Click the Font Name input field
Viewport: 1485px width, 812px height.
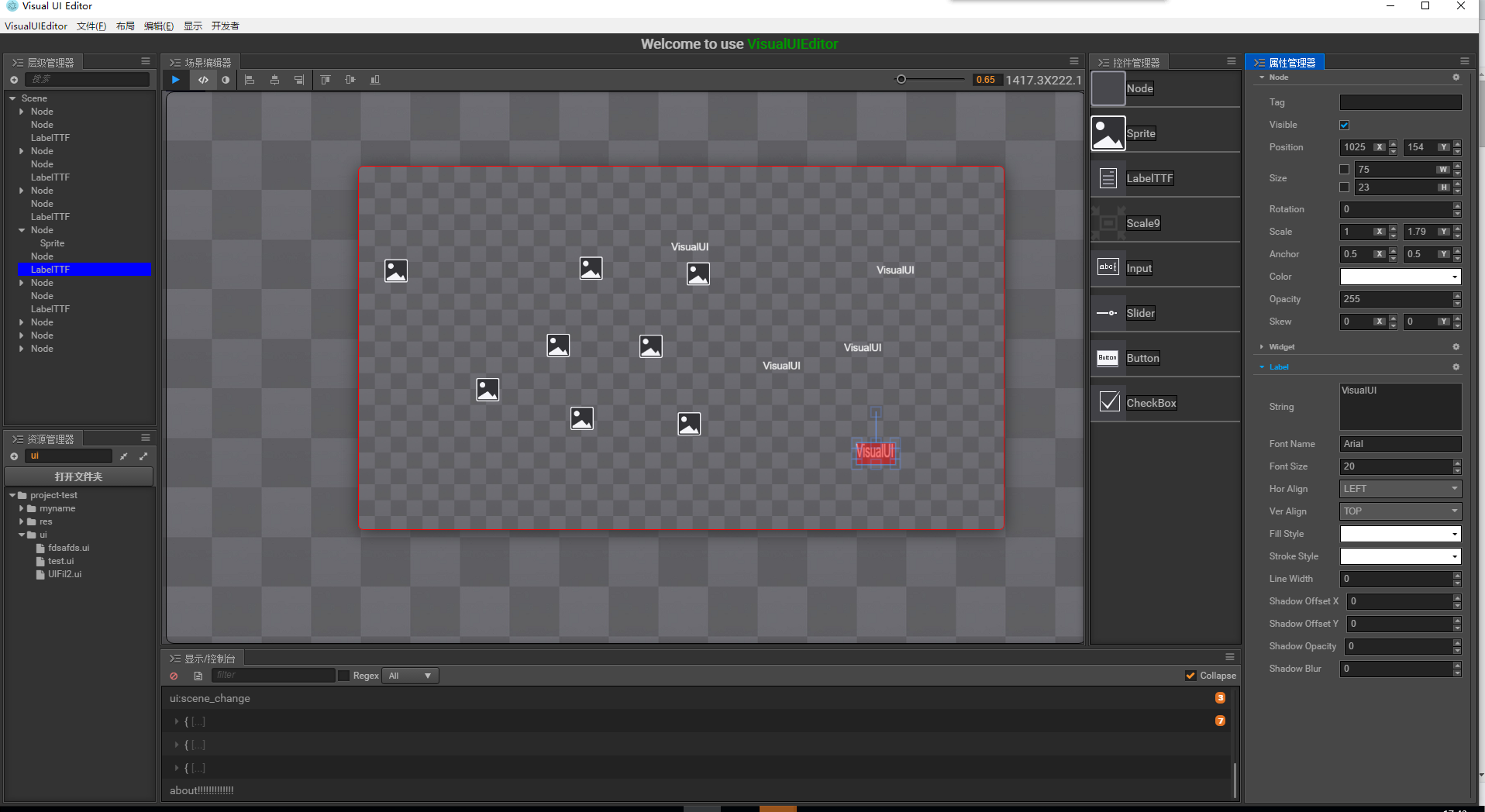[x=1401, y=444]
